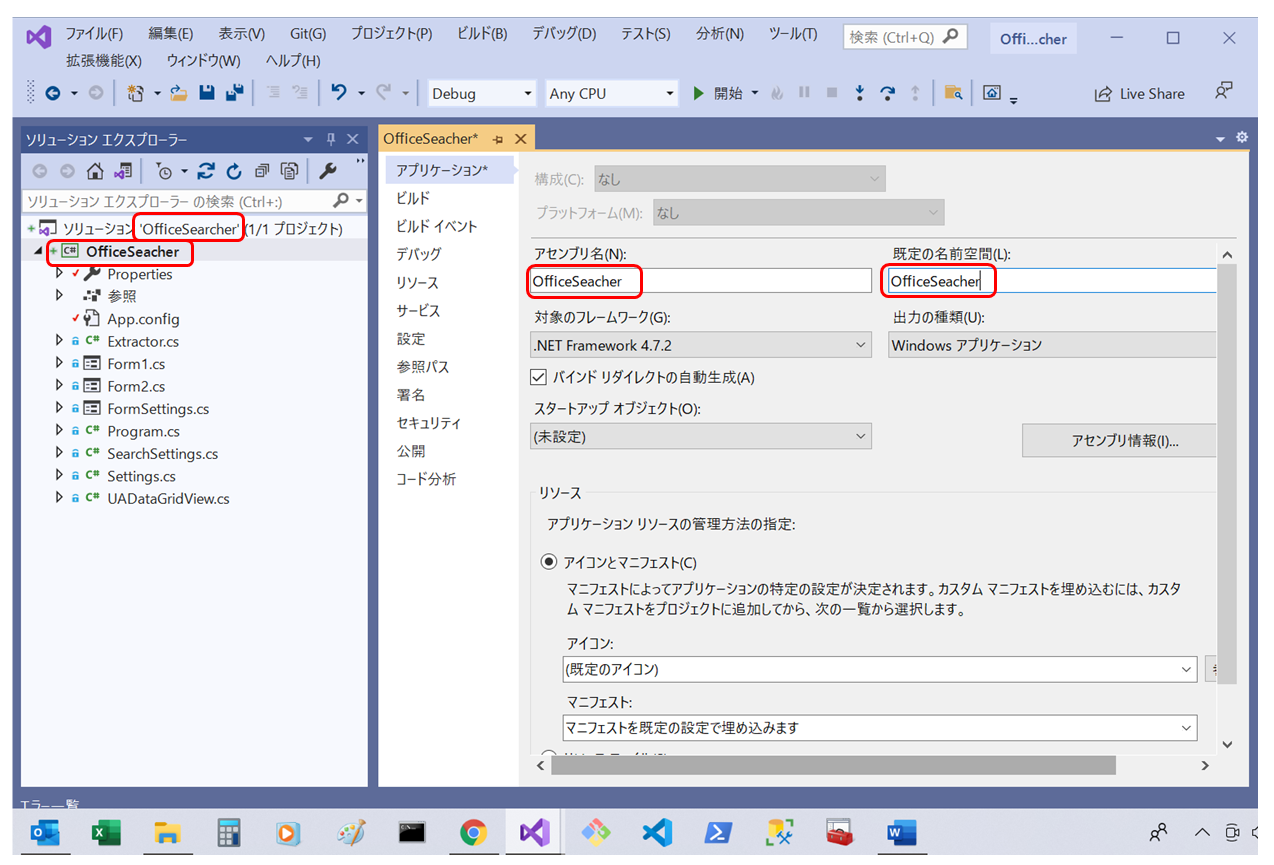Open the Debug configuration dropdown
The width and height of the screenshot is (1274, 865).
coord(482,93)
